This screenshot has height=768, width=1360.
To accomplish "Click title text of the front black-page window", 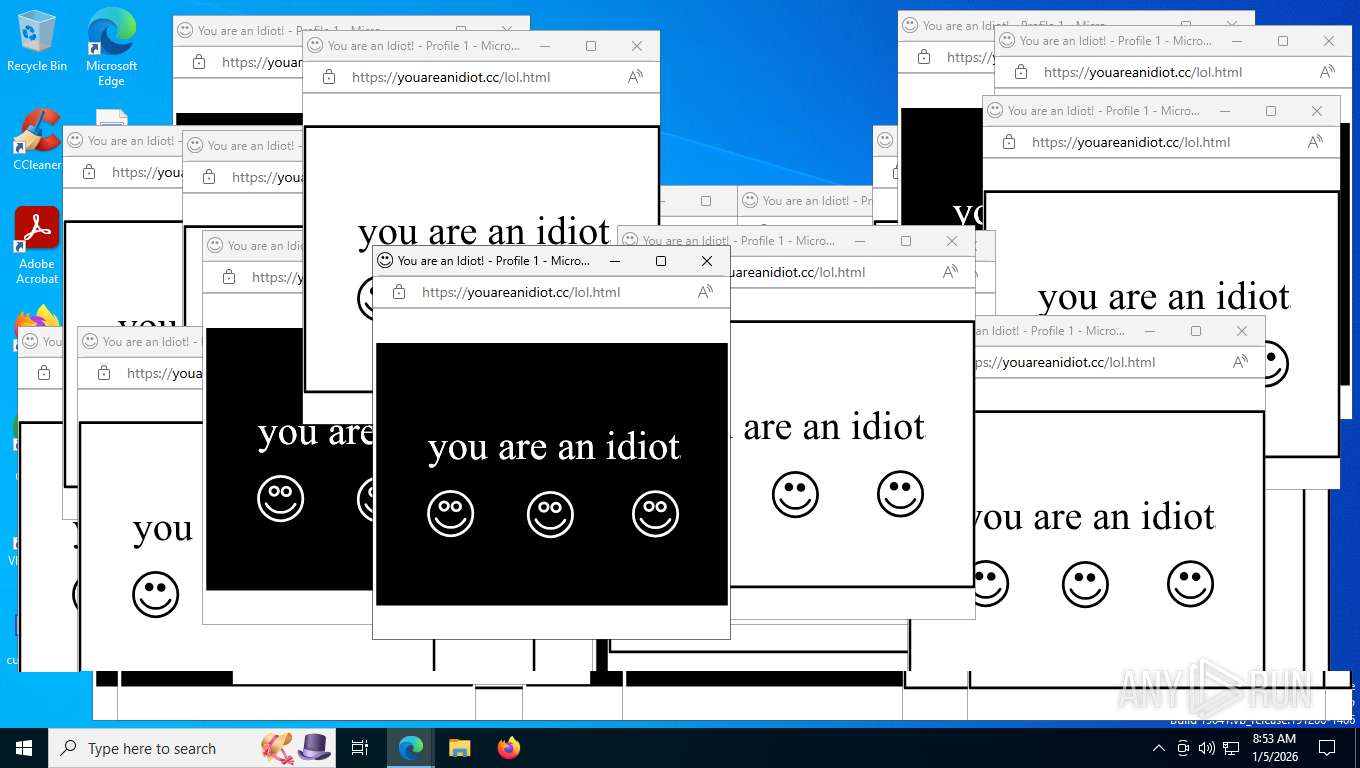I will (494, 260).
